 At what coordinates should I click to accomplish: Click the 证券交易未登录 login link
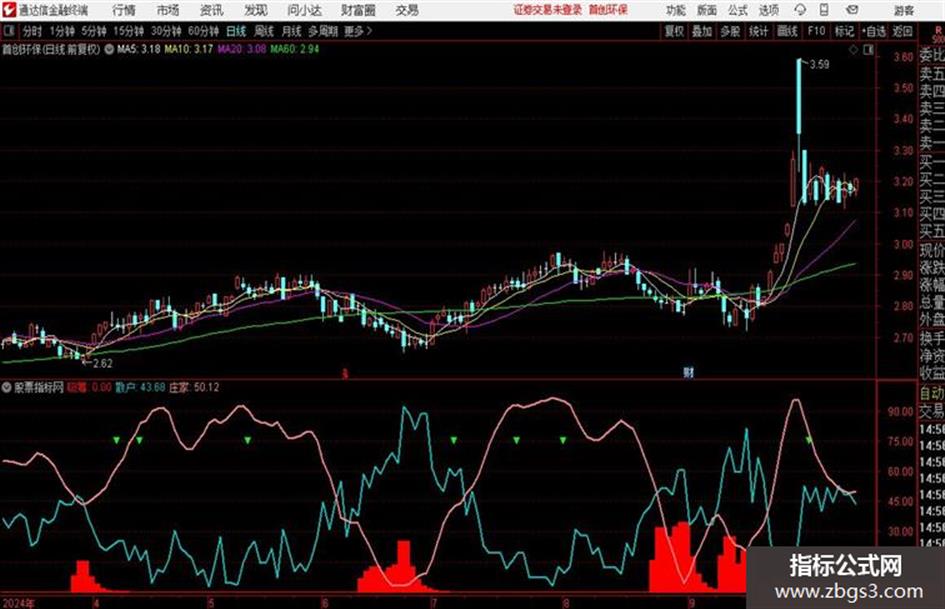click(548, 10)
